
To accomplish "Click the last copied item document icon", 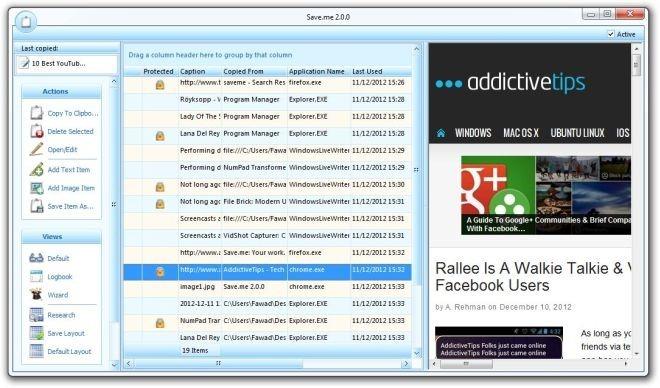I will (x=25, y=64).
